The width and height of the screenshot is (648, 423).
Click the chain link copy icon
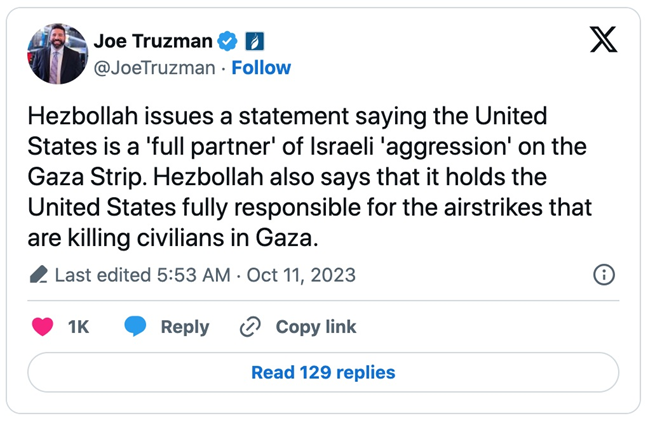[250, 327]
